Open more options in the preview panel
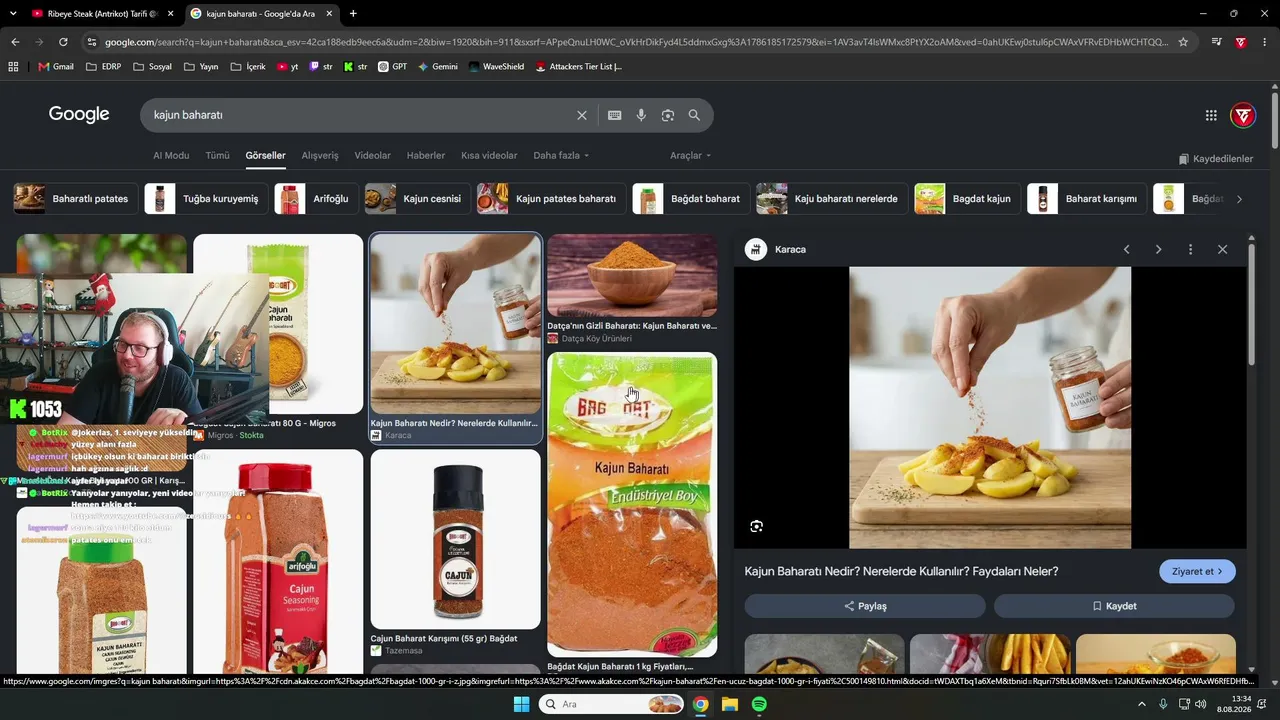 tap(1190, 249)
